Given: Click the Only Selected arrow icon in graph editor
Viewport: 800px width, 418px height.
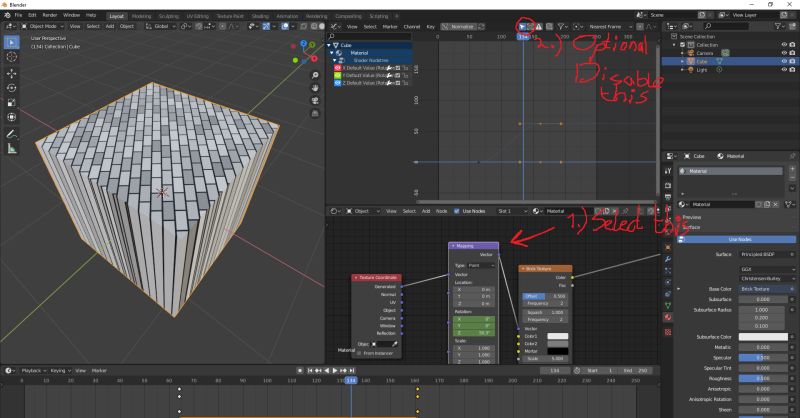Looking at the screenshot, I should pyautogui.click(x=522, y=27).
